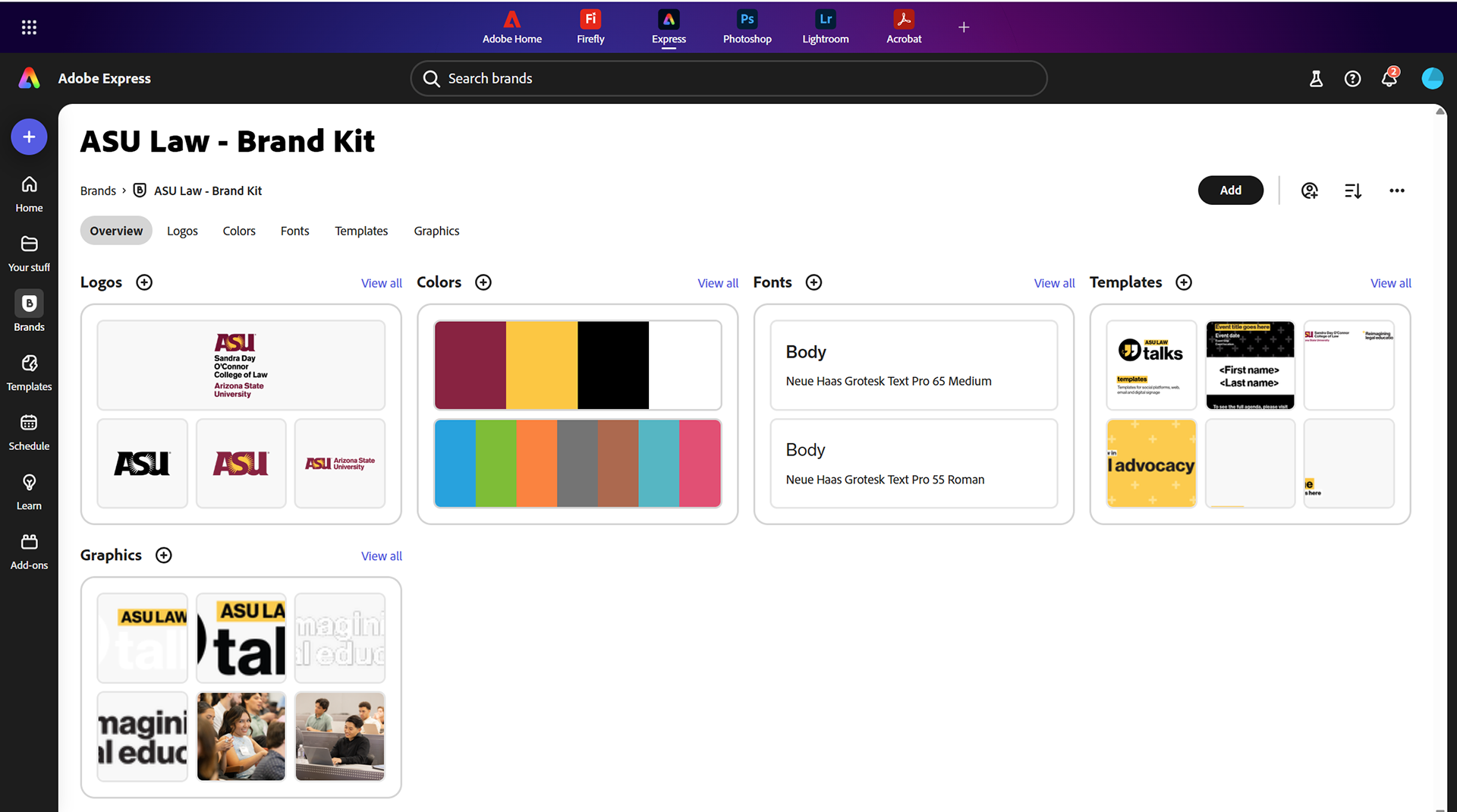The width and height of the screenshot is (1457, 812).
Task: Add a new font with plus icon
Action: tap(813, 282)
